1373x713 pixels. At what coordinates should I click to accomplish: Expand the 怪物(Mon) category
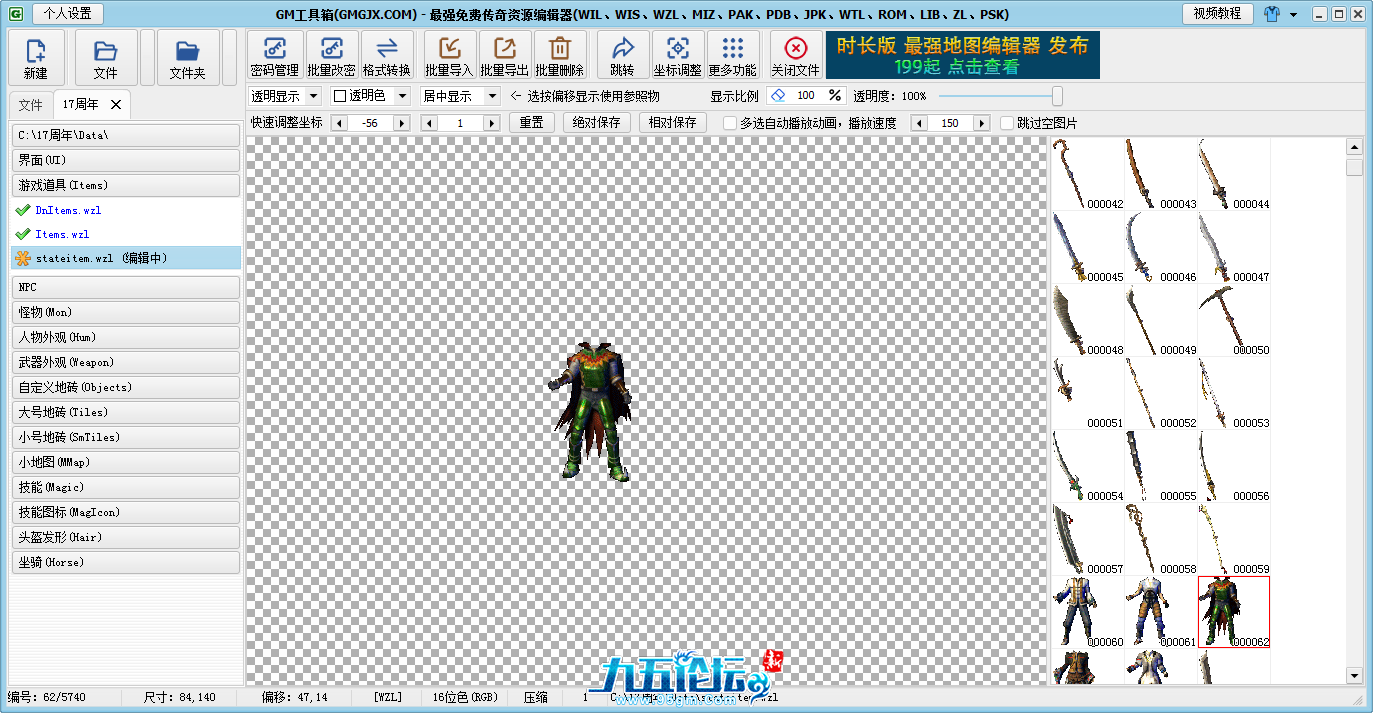[x=126, y=312]
